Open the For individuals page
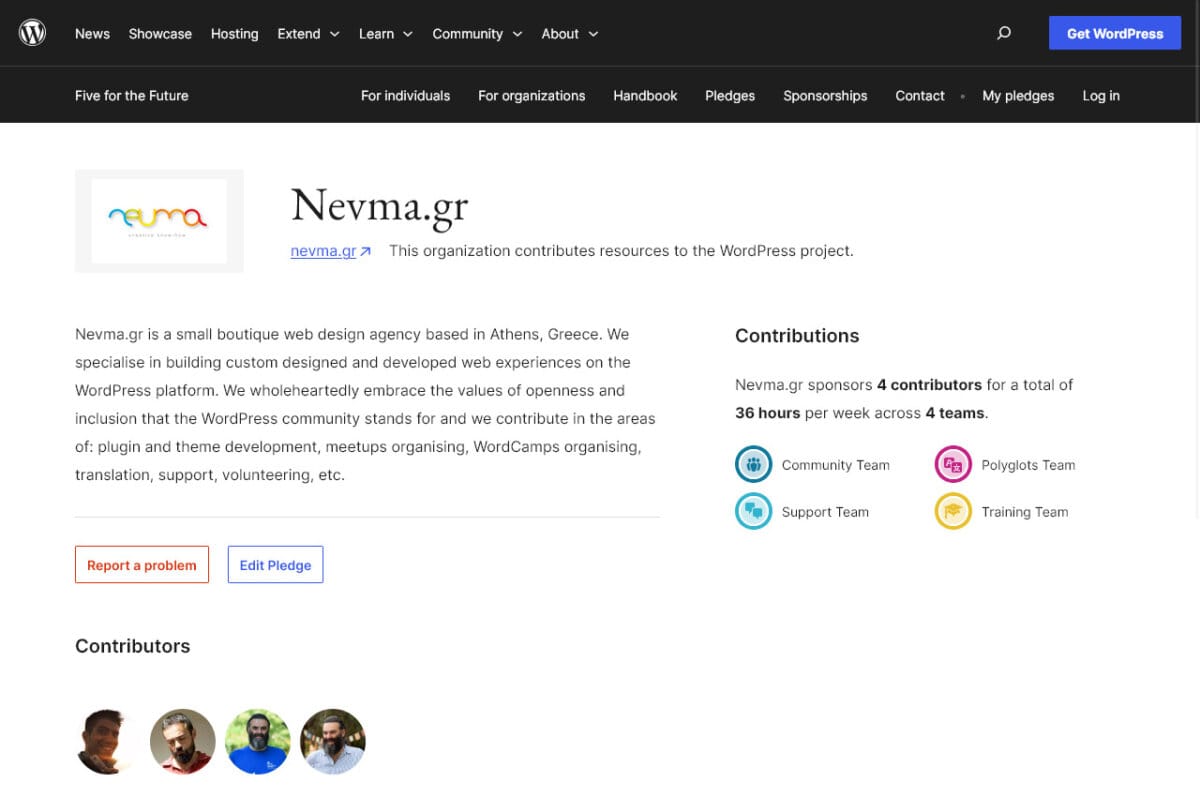The height and width of the screenshot is (797, 1200). point(405,96)
